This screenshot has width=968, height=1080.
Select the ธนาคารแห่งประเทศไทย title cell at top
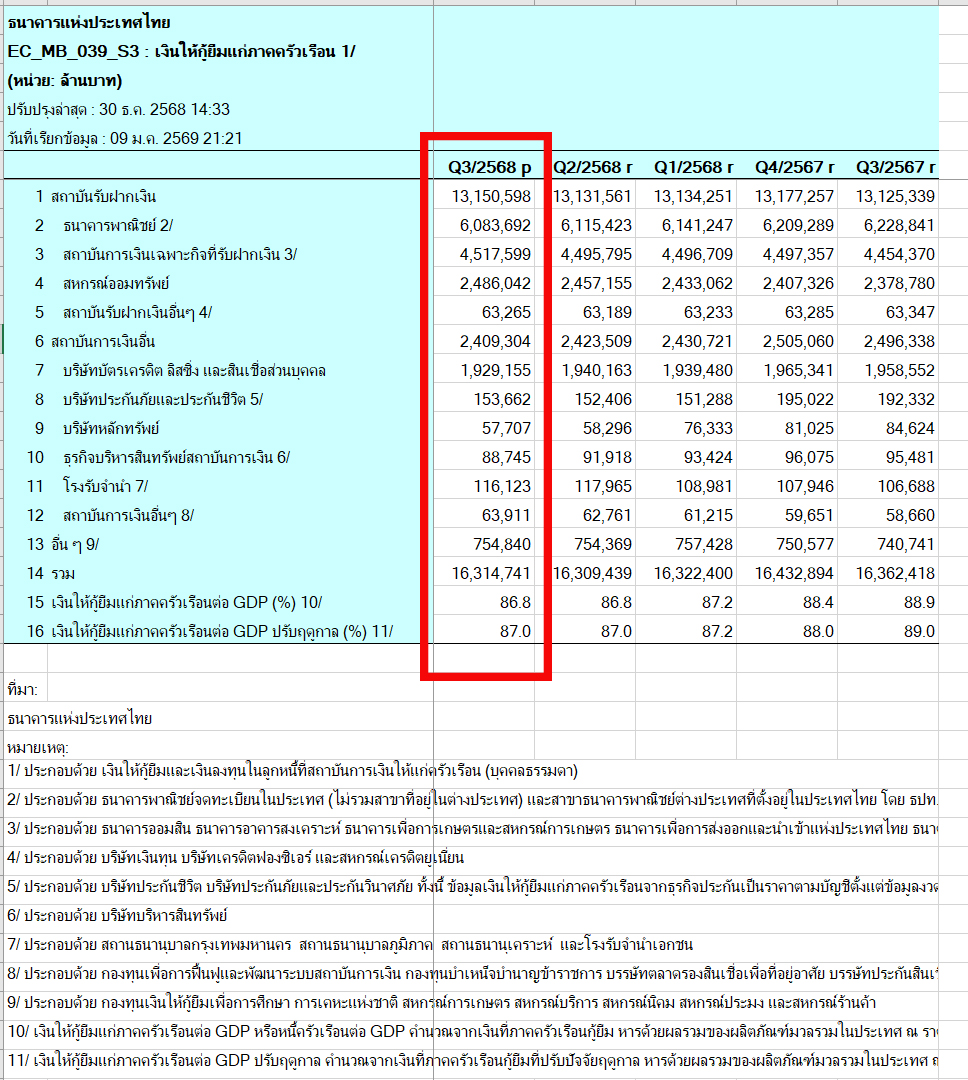(89, 22)
